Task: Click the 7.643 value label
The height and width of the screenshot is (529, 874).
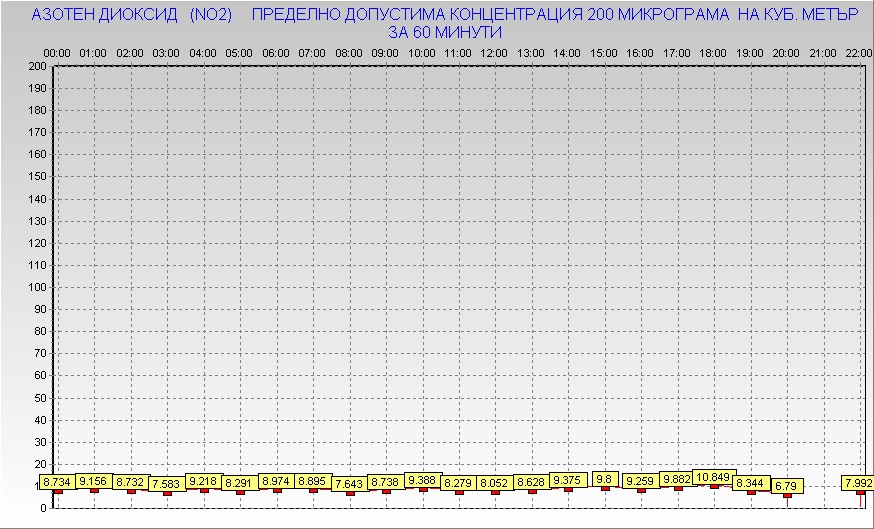Action: pos(349,484)
